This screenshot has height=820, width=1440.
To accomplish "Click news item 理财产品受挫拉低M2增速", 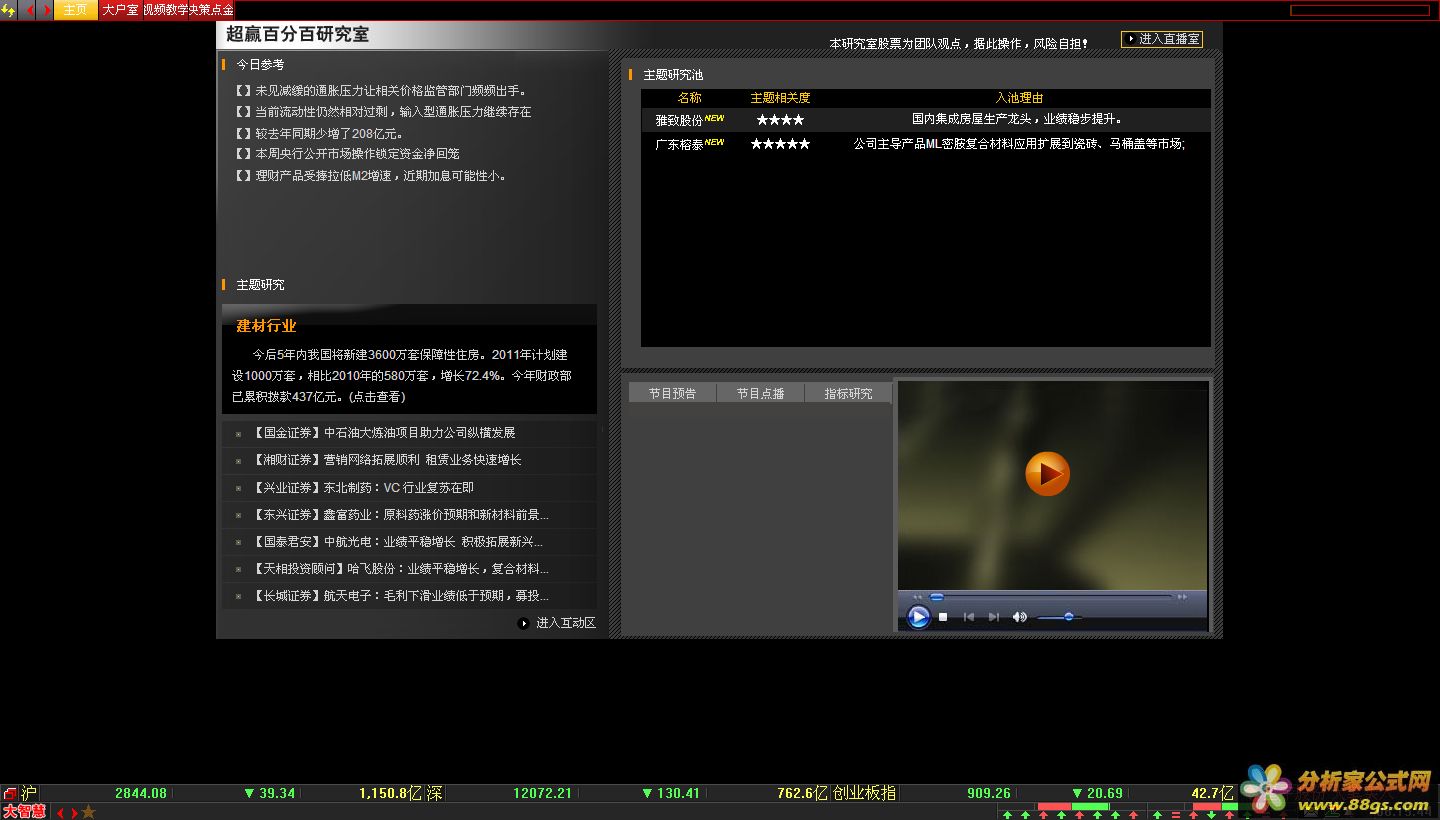I will tap(371, 176).
